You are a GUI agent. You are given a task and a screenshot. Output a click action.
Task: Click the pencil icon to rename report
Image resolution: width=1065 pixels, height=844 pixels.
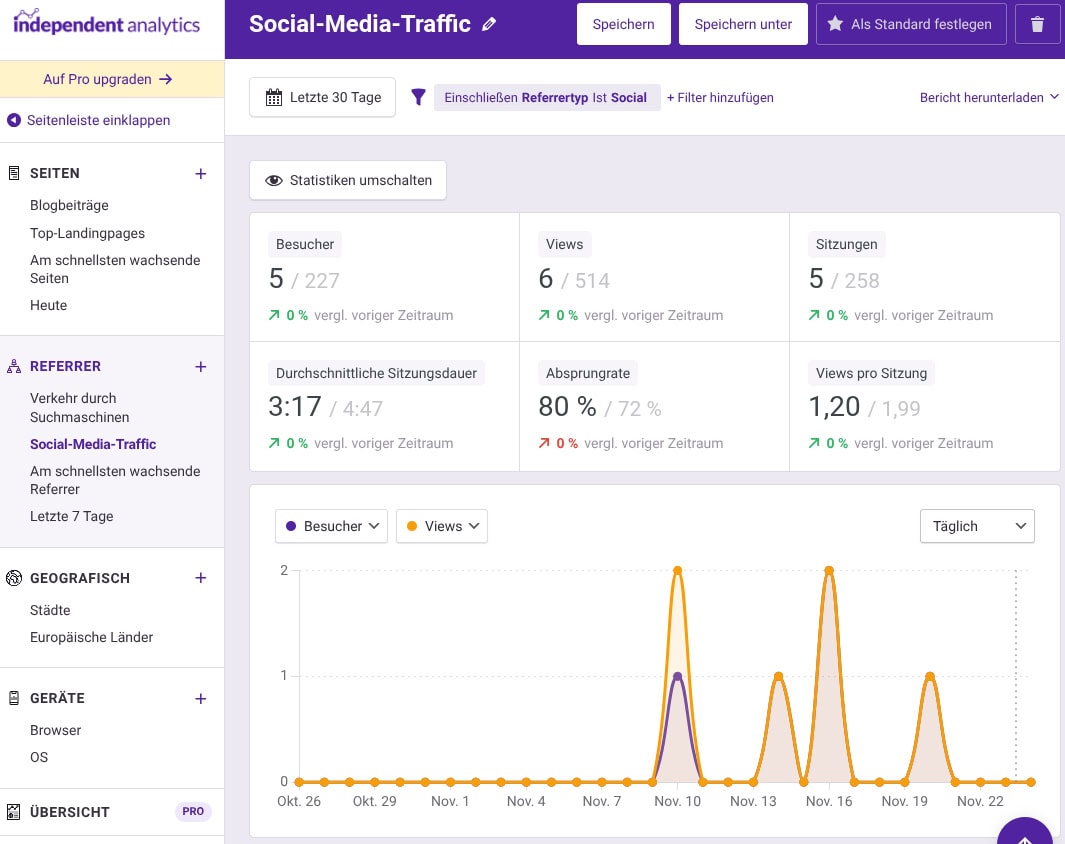pyautogui.click(x=489, y=24)
